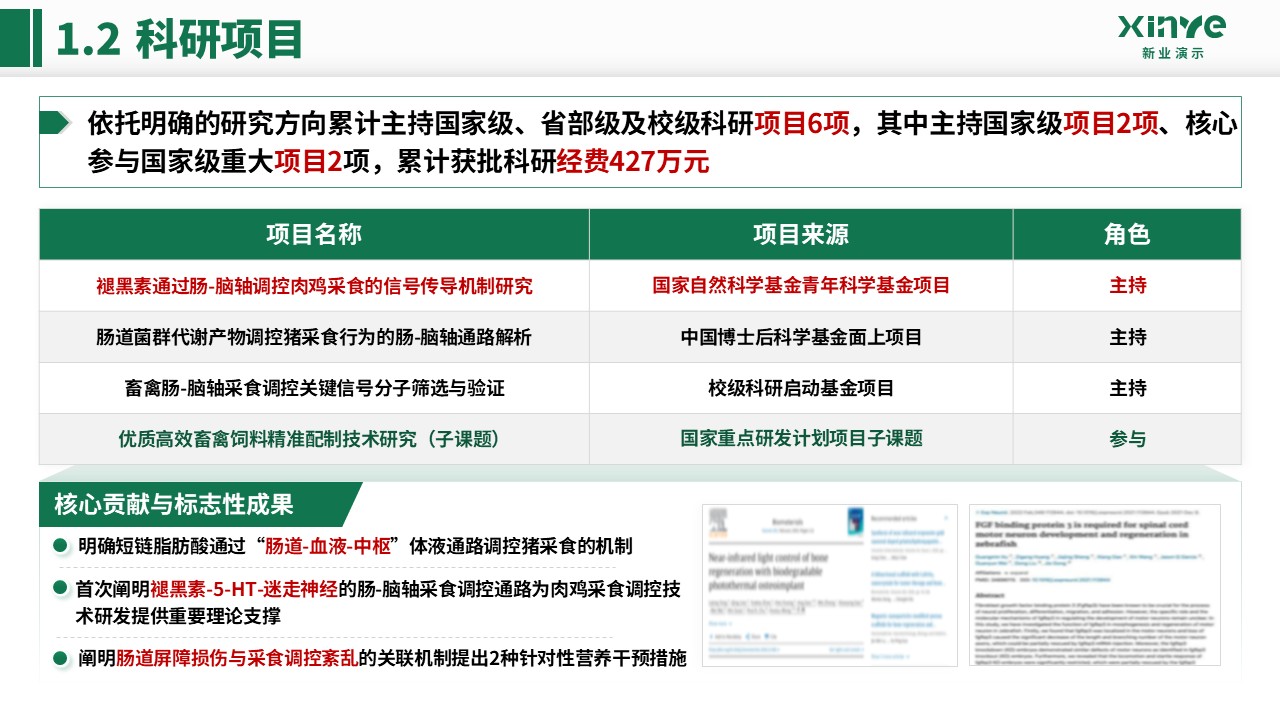Click "主持" in the 褪黑素 project row

coord(1127,286)
